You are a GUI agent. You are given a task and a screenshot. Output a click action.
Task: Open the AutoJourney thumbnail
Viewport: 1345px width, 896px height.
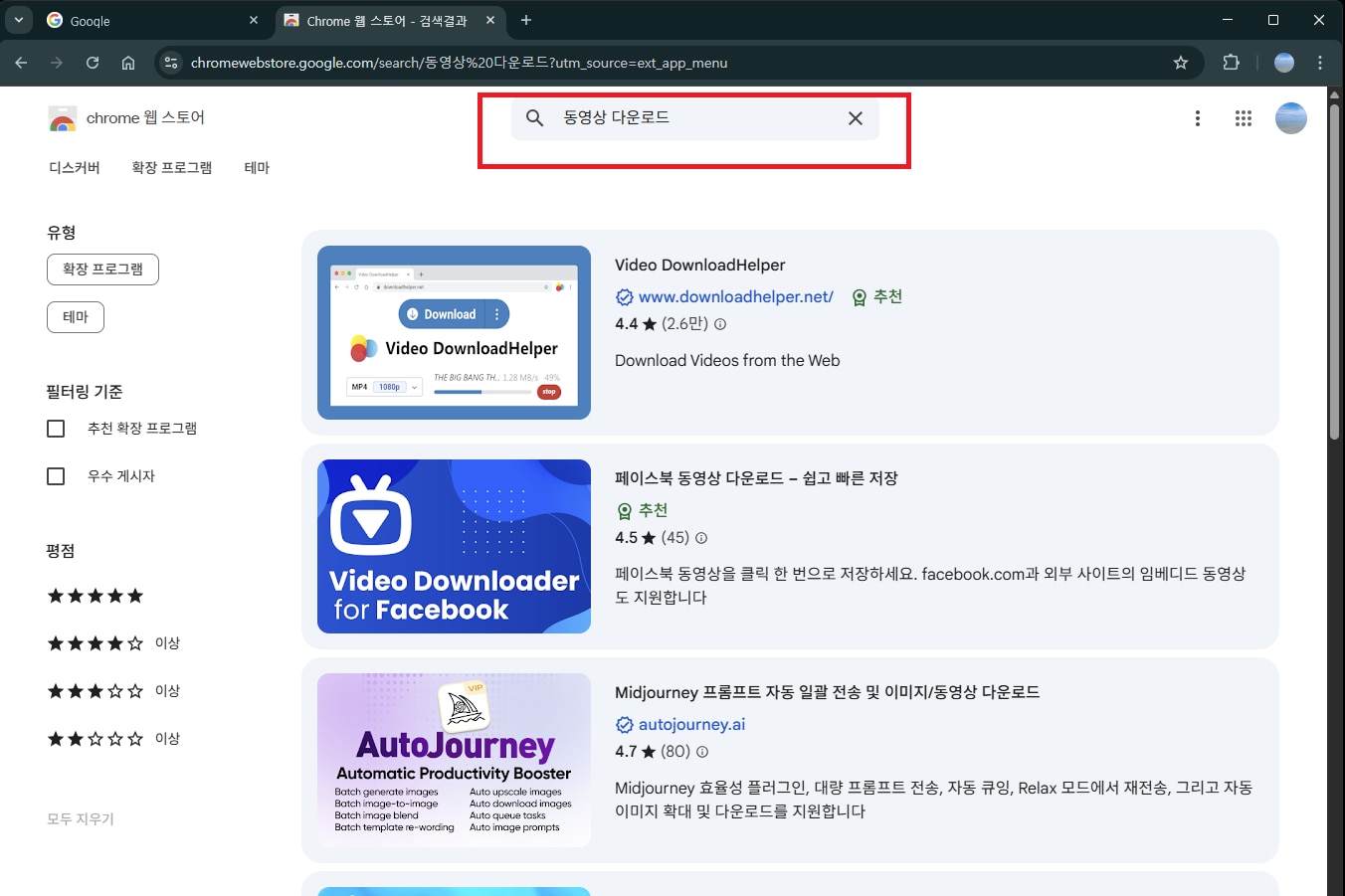tap(454, 760)
